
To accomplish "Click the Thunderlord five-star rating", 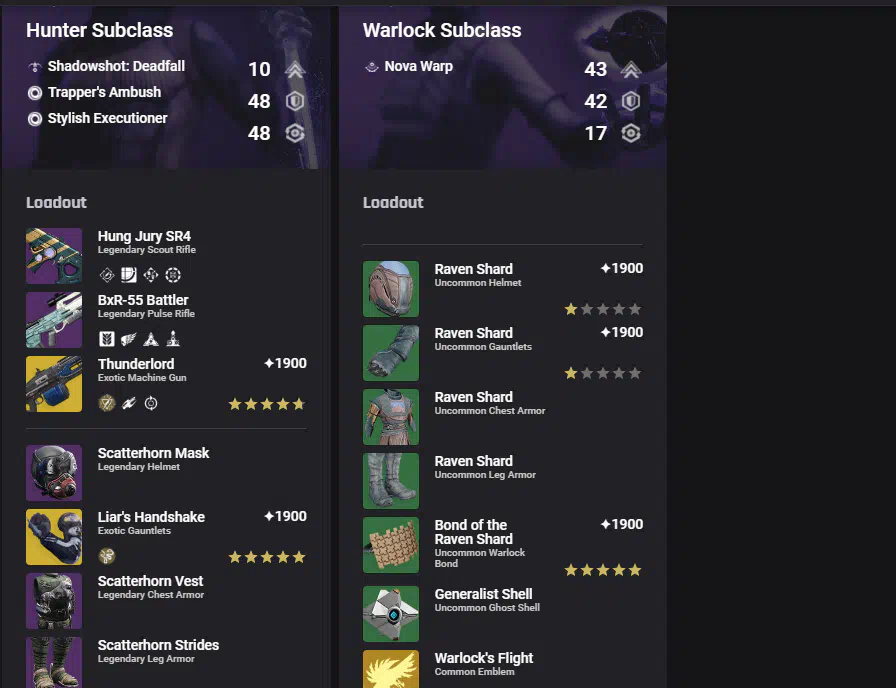I will (x=267, y=405).
